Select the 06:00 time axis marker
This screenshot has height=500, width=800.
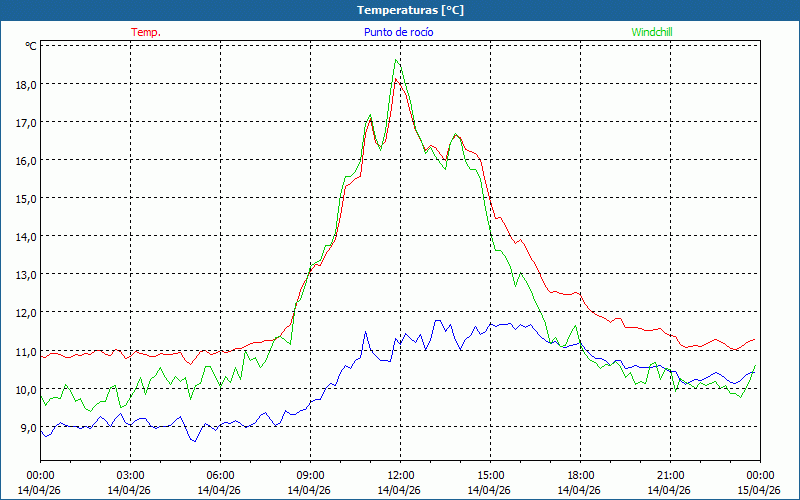[220, 475]
